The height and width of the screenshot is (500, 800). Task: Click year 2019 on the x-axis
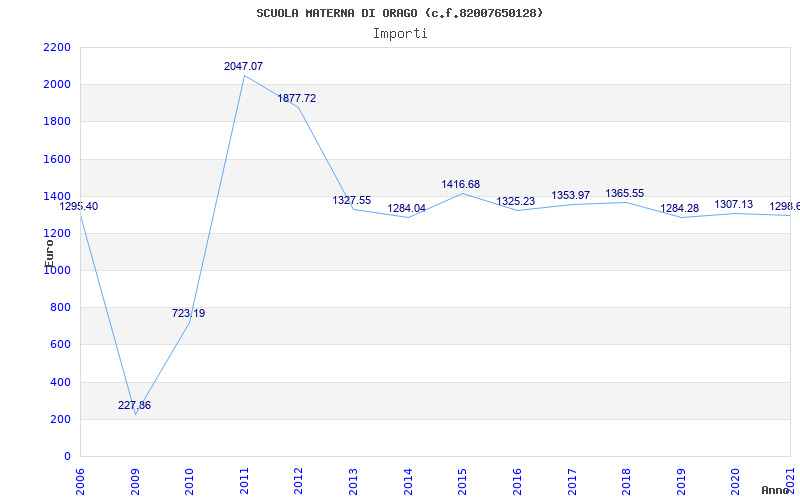coord(681,478)
